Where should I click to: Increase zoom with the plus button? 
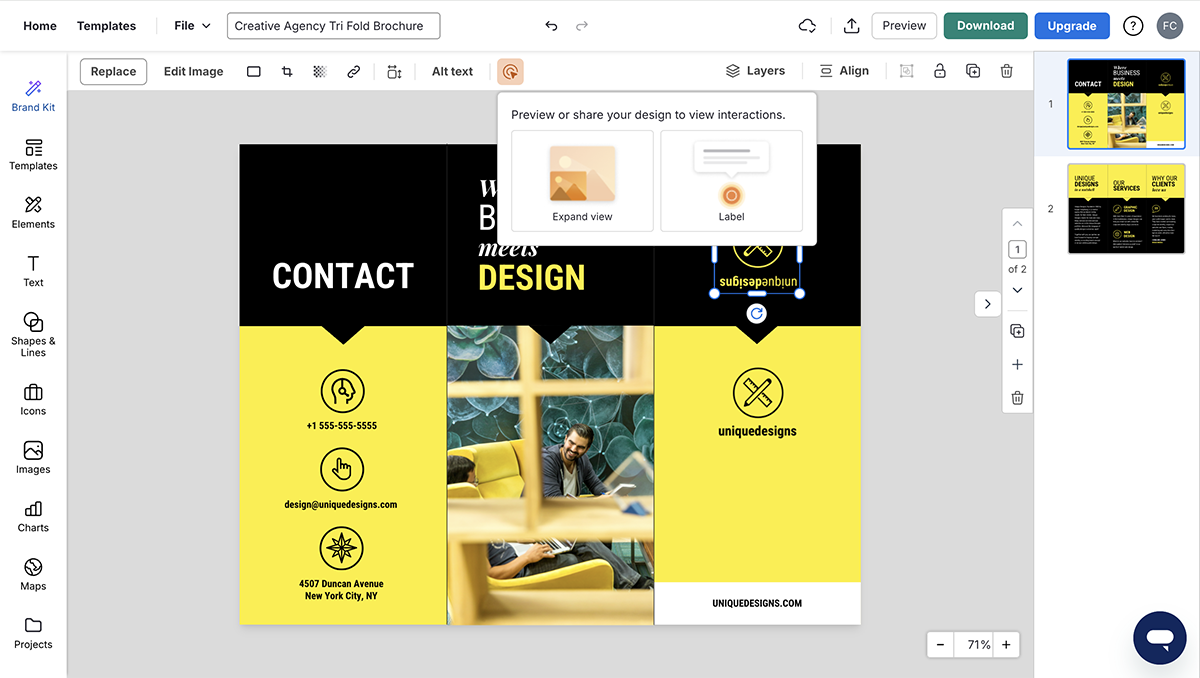pos(1006,645)
